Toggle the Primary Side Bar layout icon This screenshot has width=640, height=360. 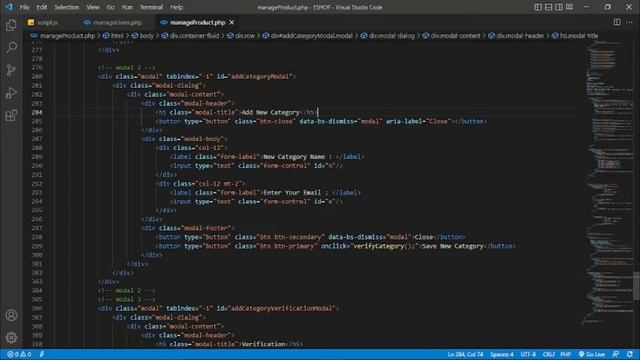pos(538,7)
